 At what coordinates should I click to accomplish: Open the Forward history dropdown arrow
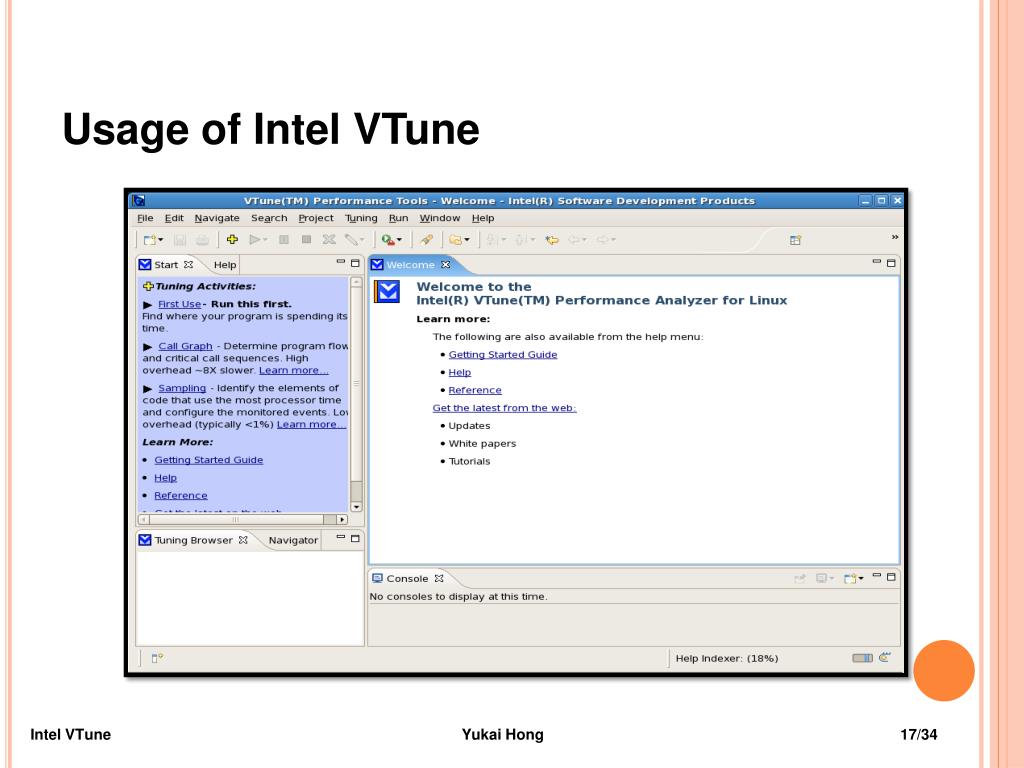(613, 240)
